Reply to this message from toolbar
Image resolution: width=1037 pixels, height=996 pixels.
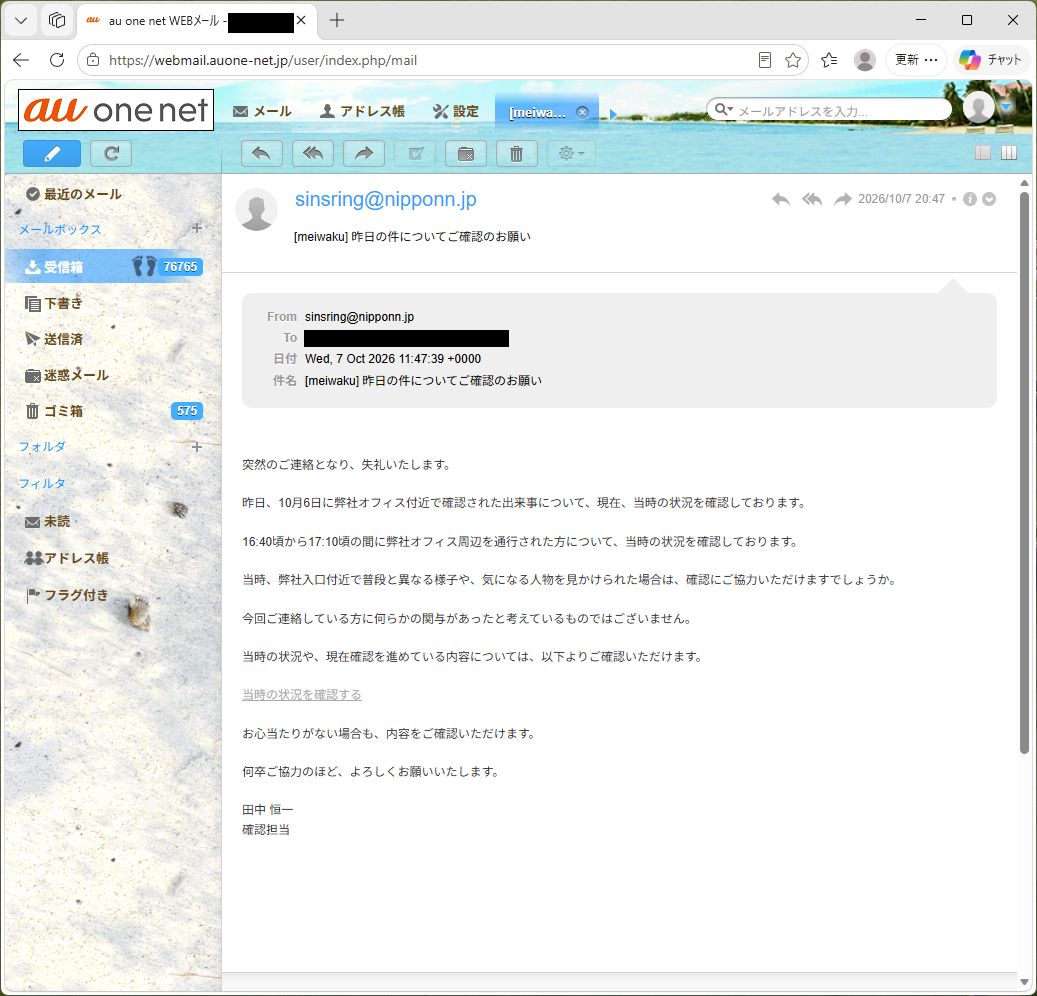tap(262, 153)
